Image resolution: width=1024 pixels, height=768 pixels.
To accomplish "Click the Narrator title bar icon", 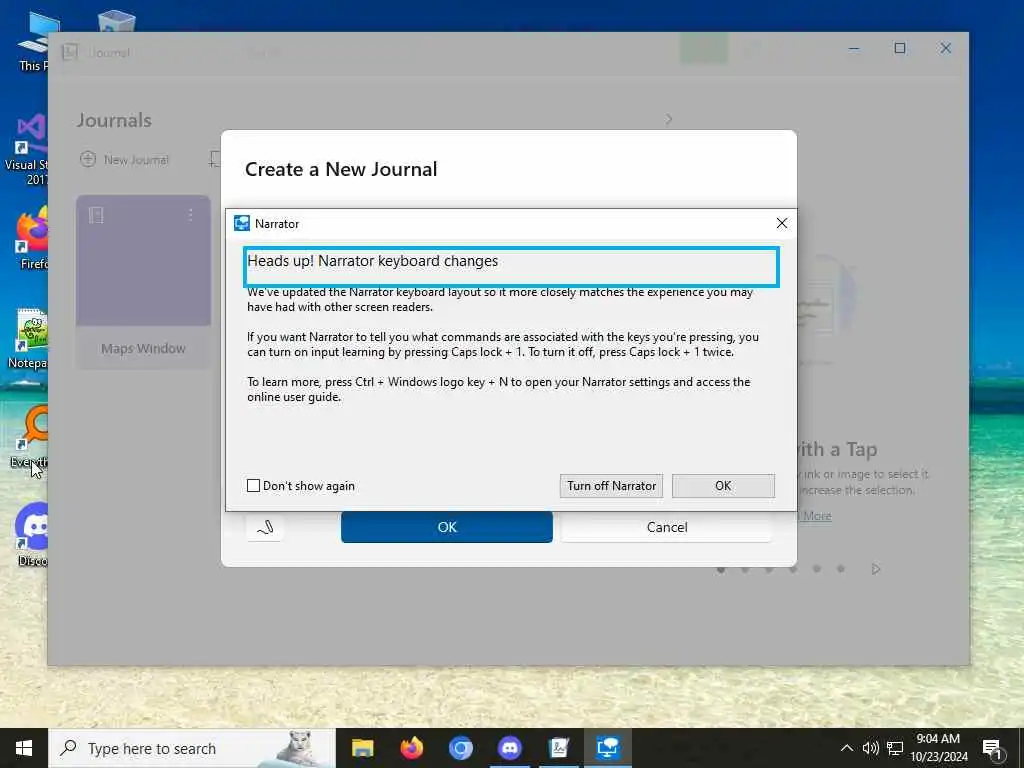I will pos(242,223).
